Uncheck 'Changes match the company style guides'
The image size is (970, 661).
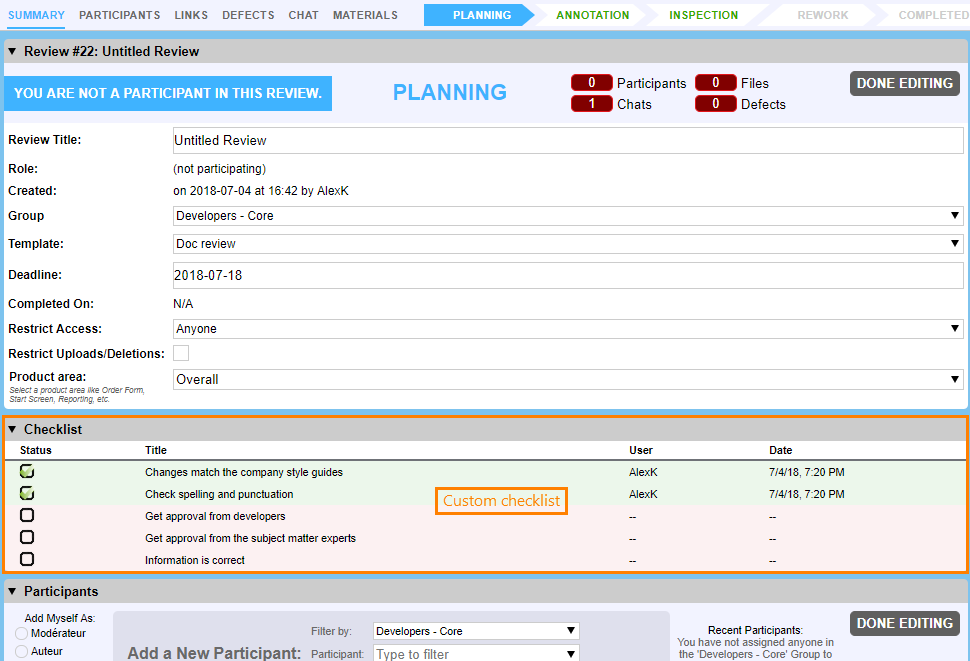pyautogui.click(x=27, y=472)
